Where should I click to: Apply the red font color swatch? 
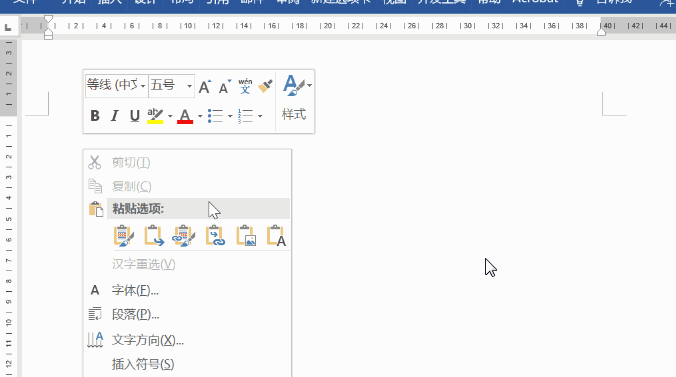tap(185, 116)
